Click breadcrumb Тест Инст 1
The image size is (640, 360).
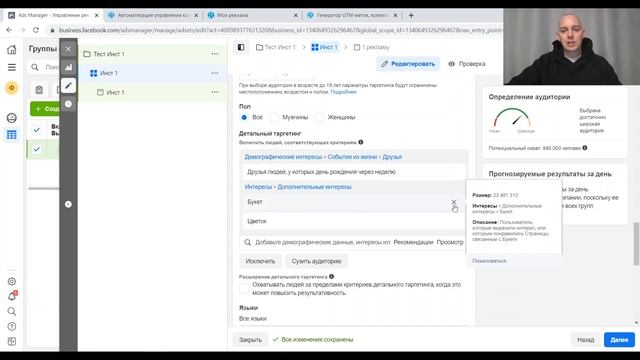pos(276,47)
